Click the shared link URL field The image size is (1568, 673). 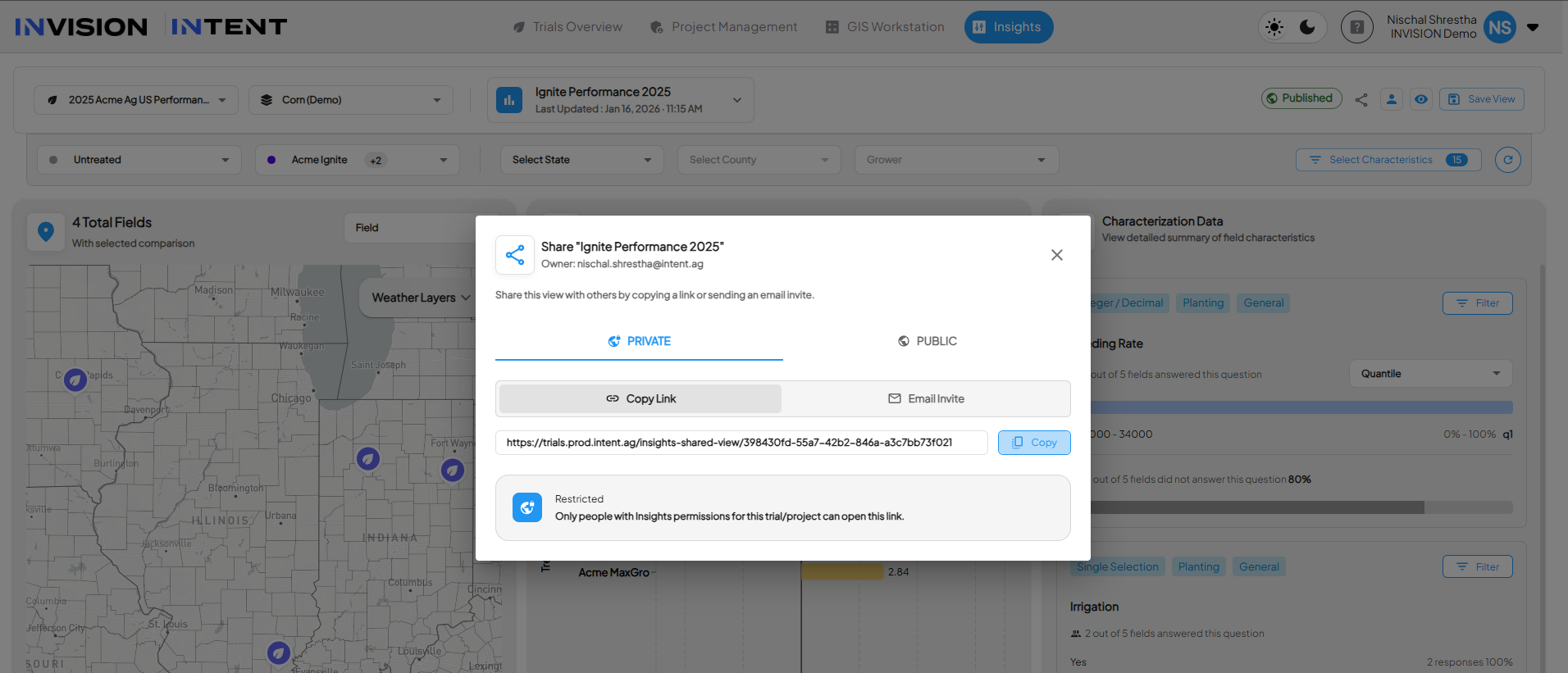[x=741, y=443]
